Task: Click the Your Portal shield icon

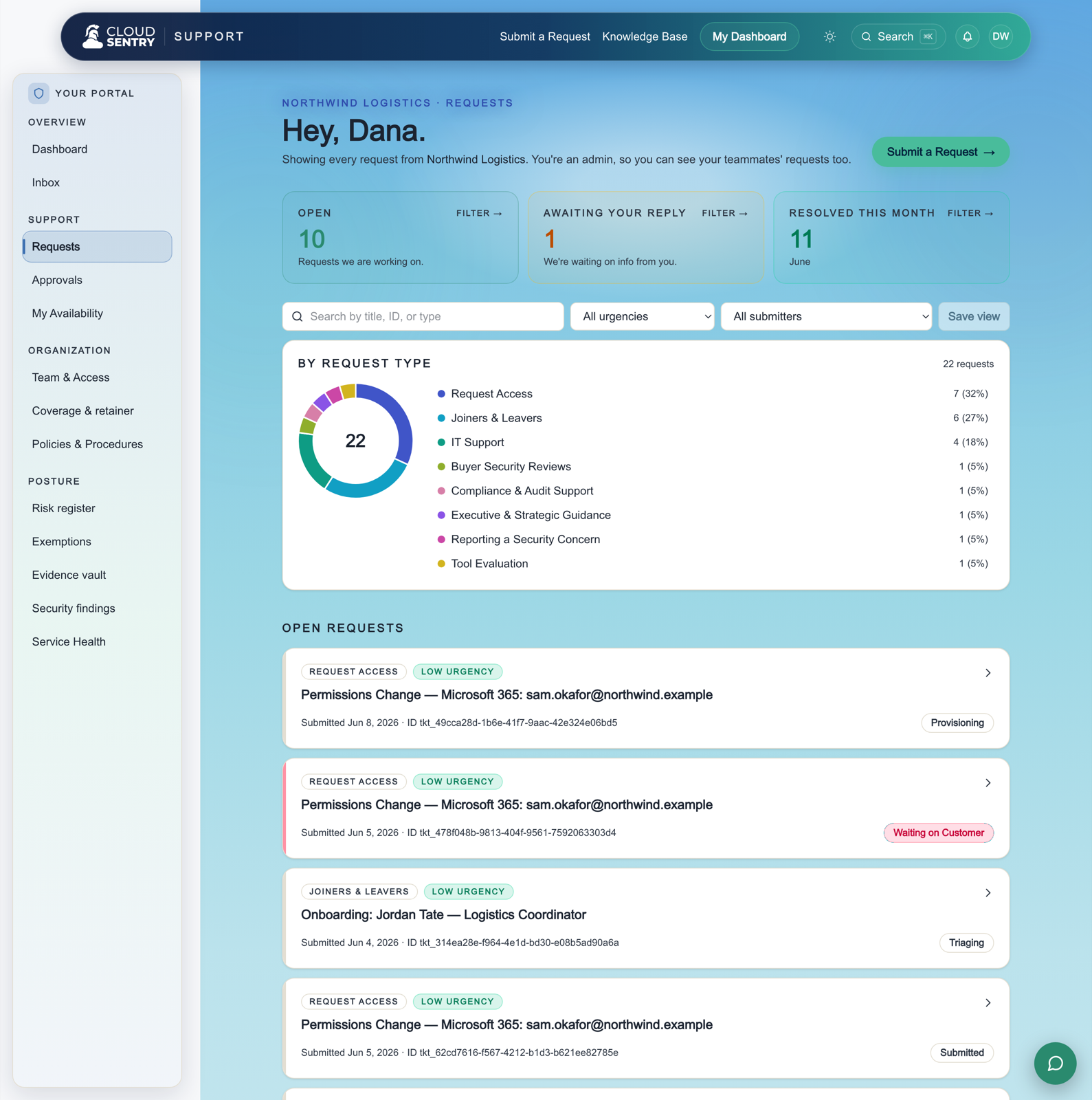Action: pyautogui.click(x=38, y=93)
